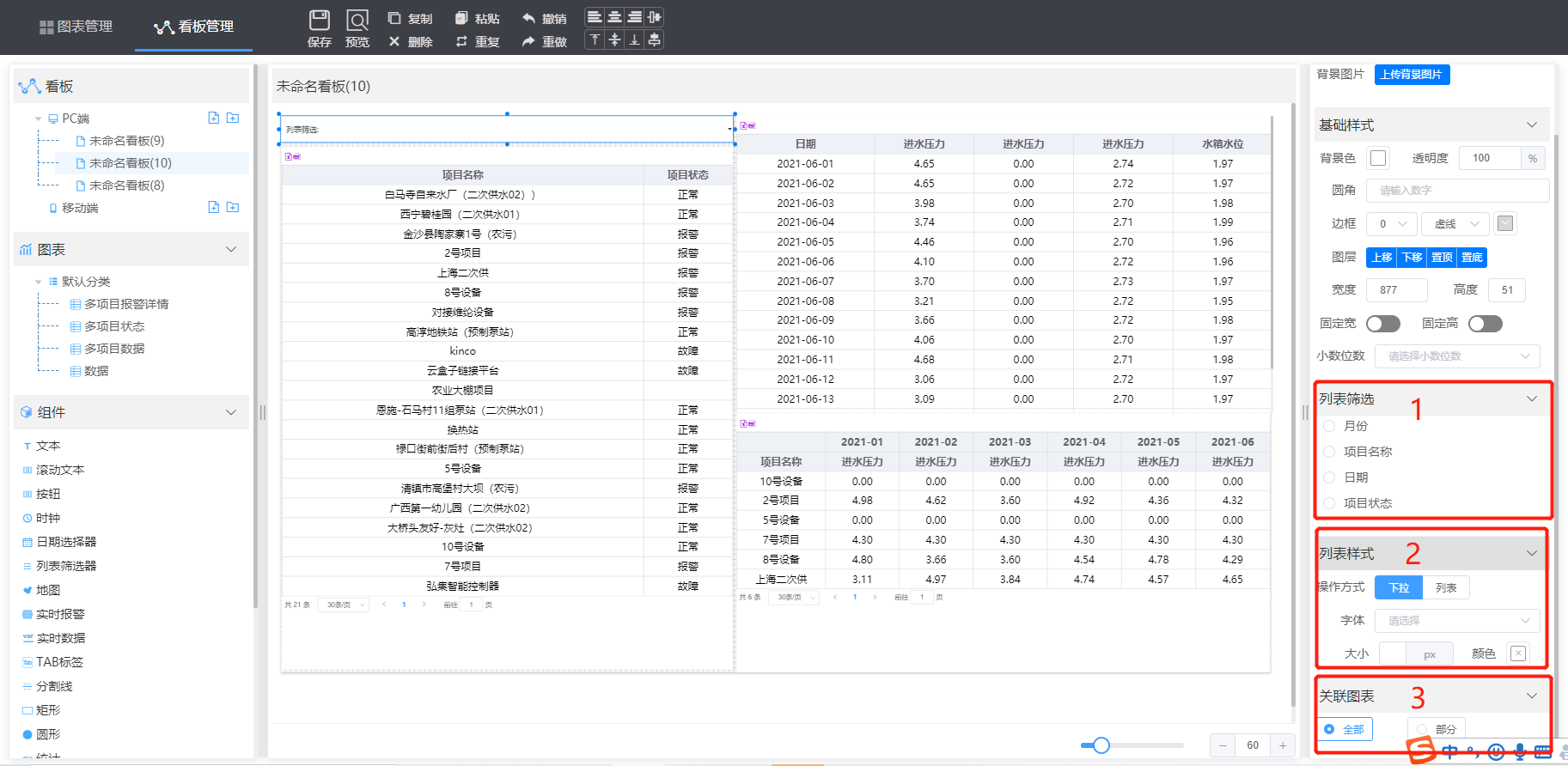The width and height of the screenshot is (1568, 766).
Task: Collapse the 图表 panel in sidebar
Action: click(x=230, y=249)
